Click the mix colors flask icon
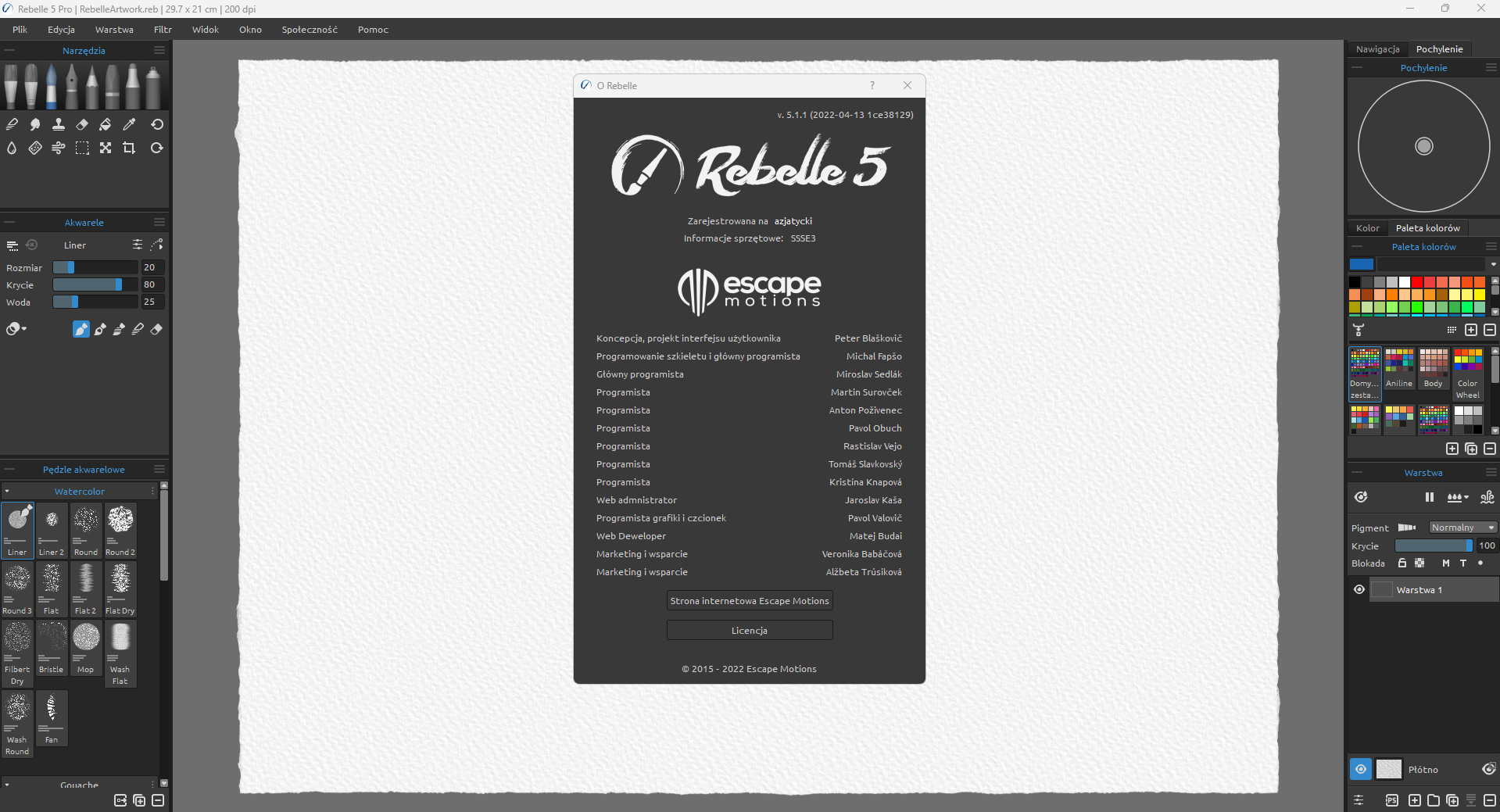Viewport: 1500px width, 812px height. [x=1359, y=330]
